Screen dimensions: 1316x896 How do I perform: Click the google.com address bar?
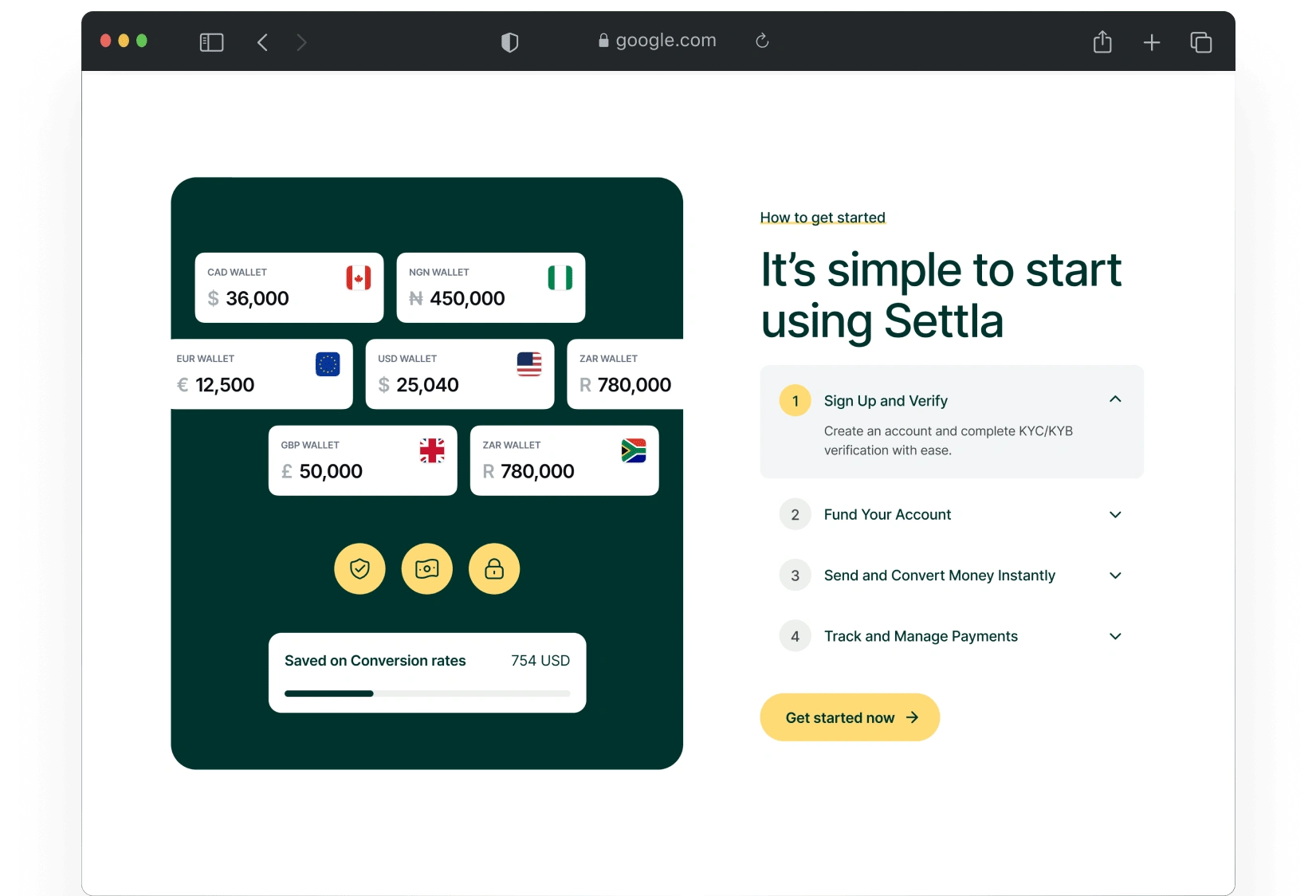(658, 41)
